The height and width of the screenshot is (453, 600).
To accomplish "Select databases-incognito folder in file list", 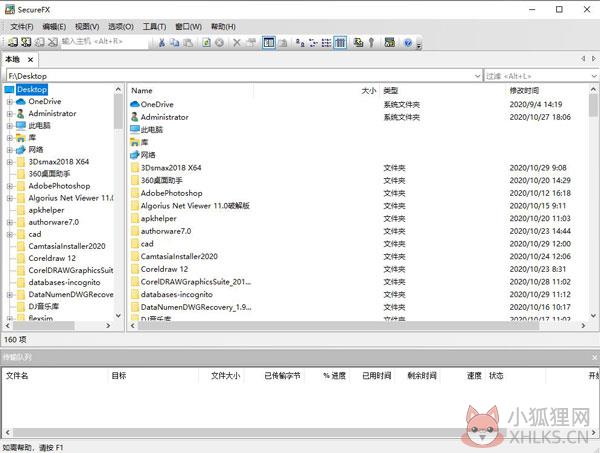I will click(x=176, y=294).
